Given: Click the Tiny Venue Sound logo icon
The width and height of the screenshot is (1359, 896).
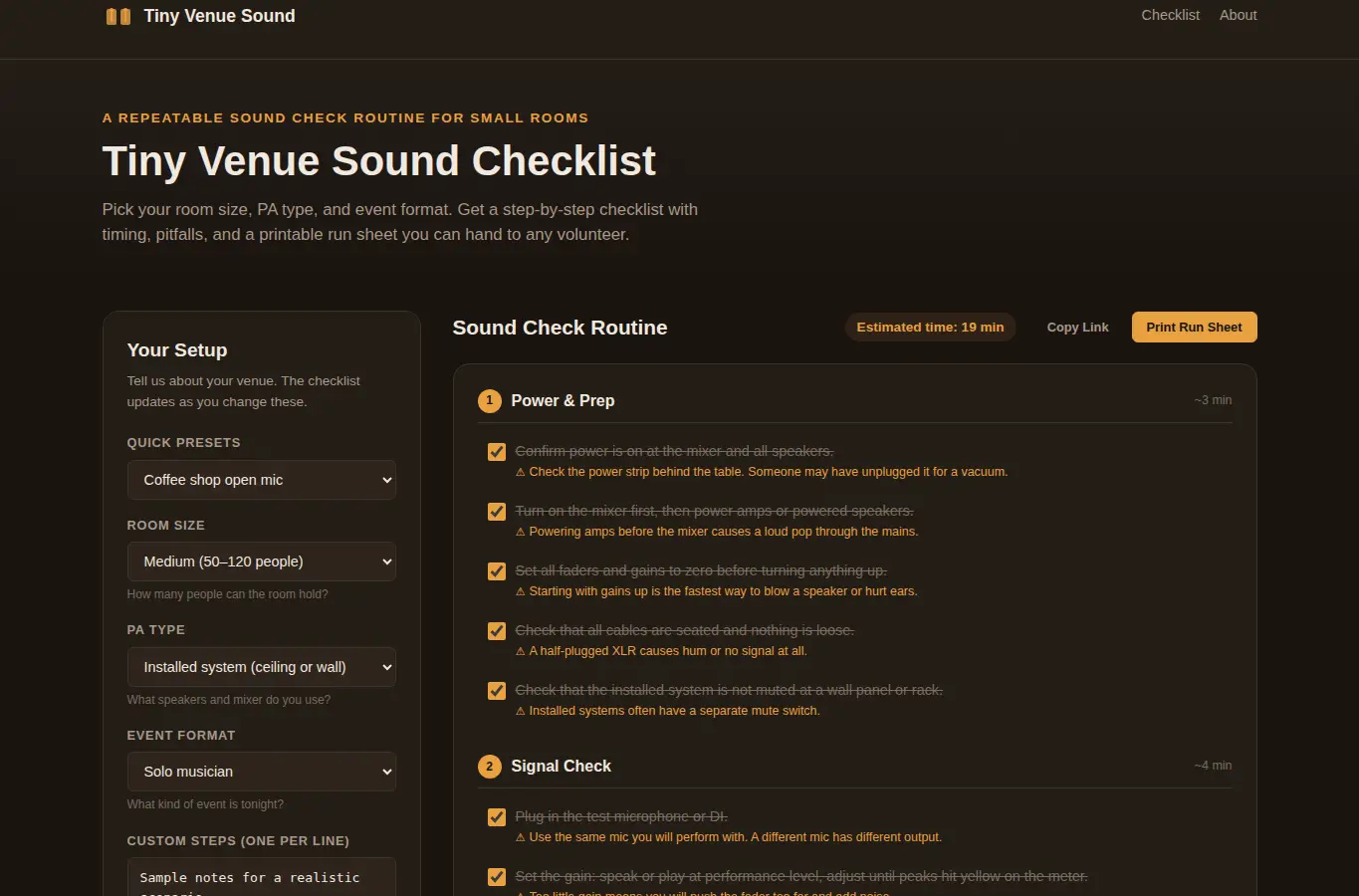Looking at the screenshot, I should click(x=117, y=16).
